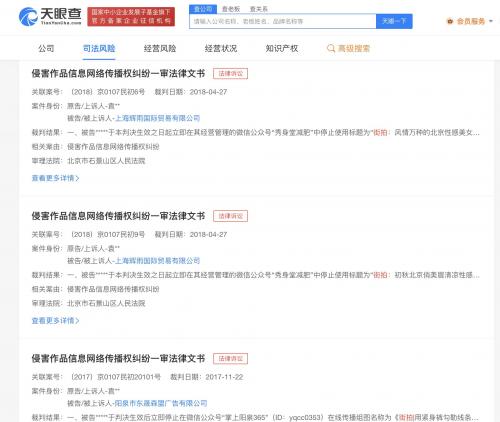Select the judgment date 2017-11-22
Viewport: 500px width, 422px height.
pyautogui.click(x=224, y=377)
